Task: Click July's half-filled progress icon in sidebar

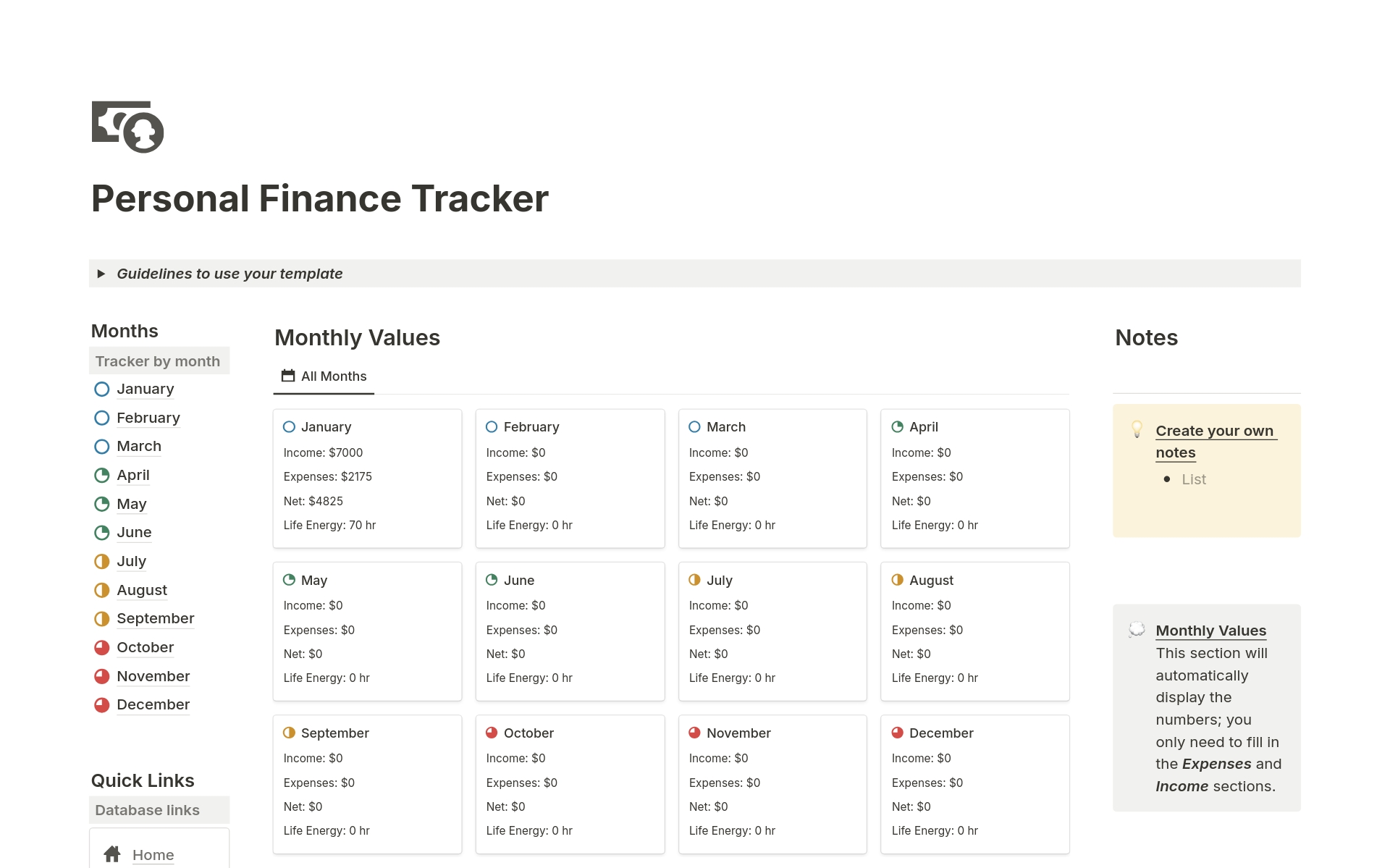Action: (x=101, y=561)
